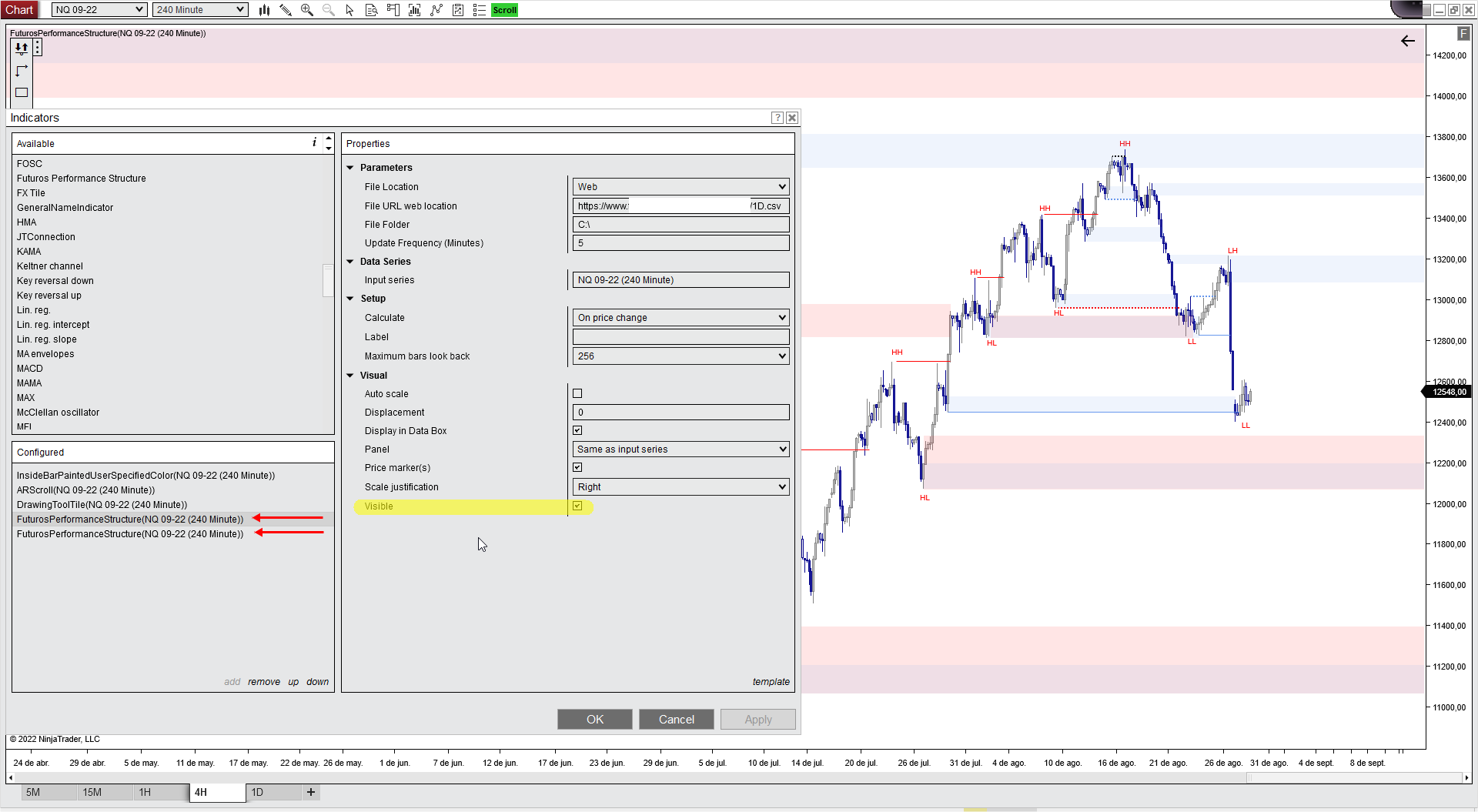1478x812 pixels.
Task: Open the File Location dropdown
Action: pyautogui.click(x=681, y=187)
